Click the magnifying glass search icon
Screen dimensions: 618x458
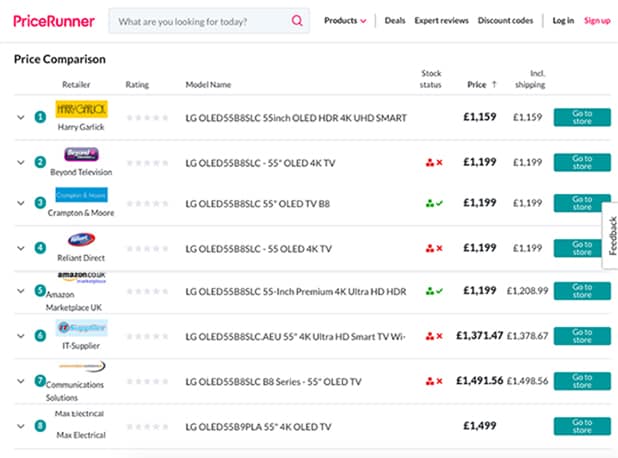pos(297,21)
